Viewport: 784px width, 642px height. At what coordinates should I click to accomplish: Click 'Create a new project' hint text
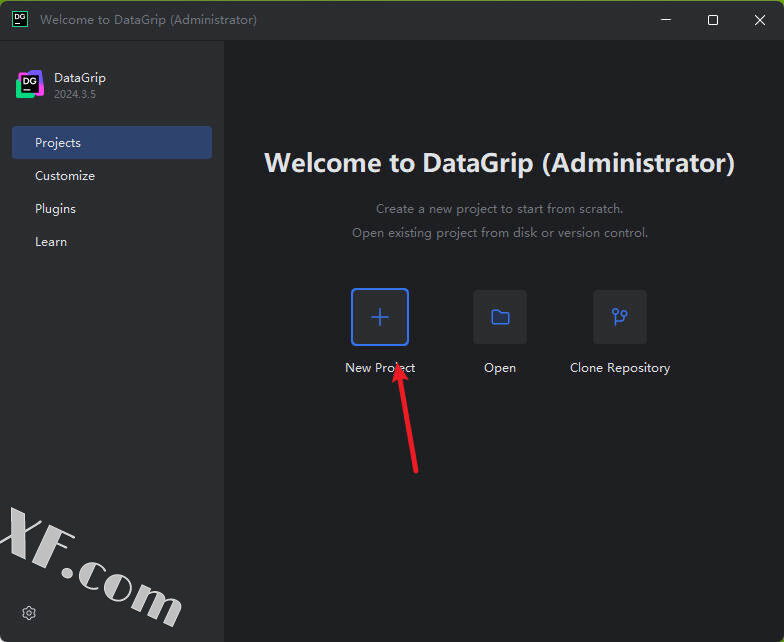[x=500, y=208]
